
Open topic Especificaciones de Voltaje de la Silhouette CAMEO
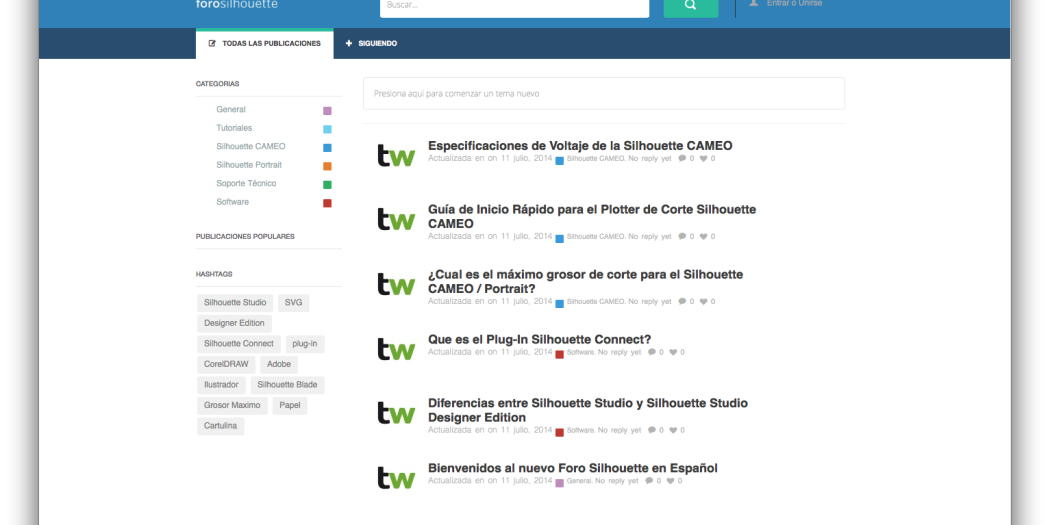(x=580, y=146)
